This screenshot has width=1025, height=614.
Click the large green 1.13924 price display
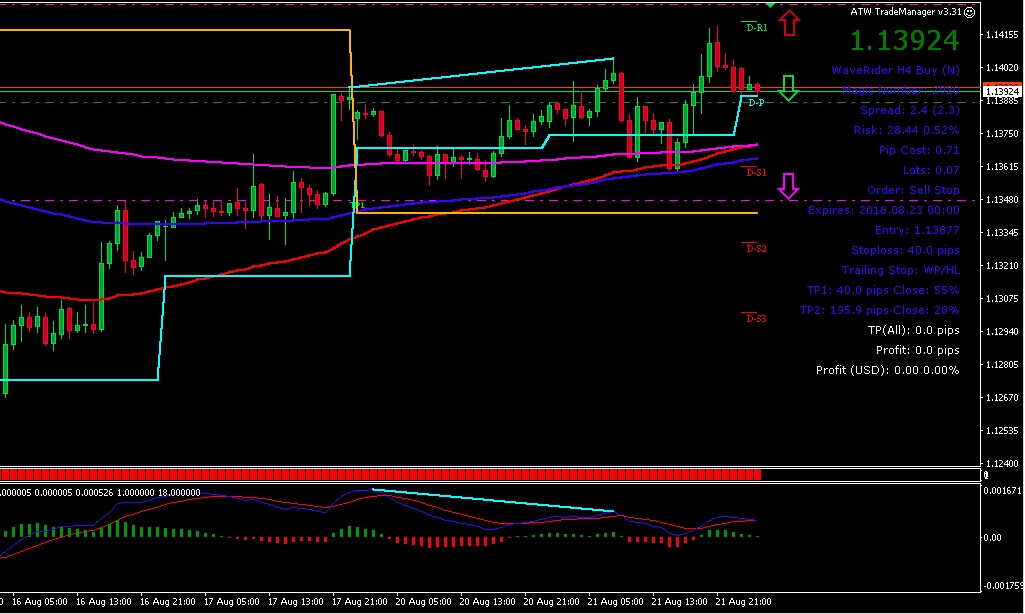[905, 41]
